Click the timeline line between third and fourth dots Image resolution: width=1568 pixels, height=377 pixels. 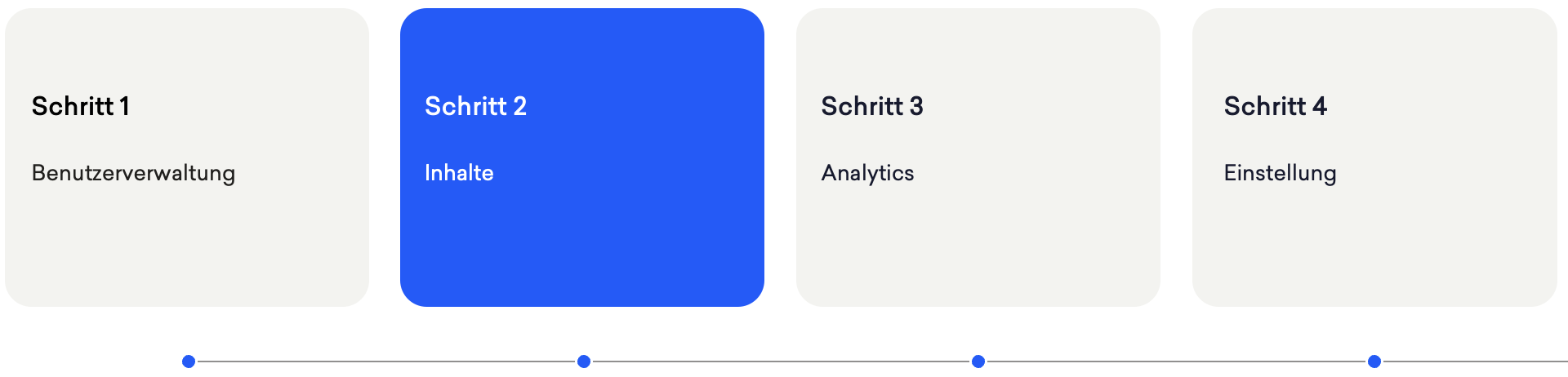pyautogui.click(x=1176, y=361)
